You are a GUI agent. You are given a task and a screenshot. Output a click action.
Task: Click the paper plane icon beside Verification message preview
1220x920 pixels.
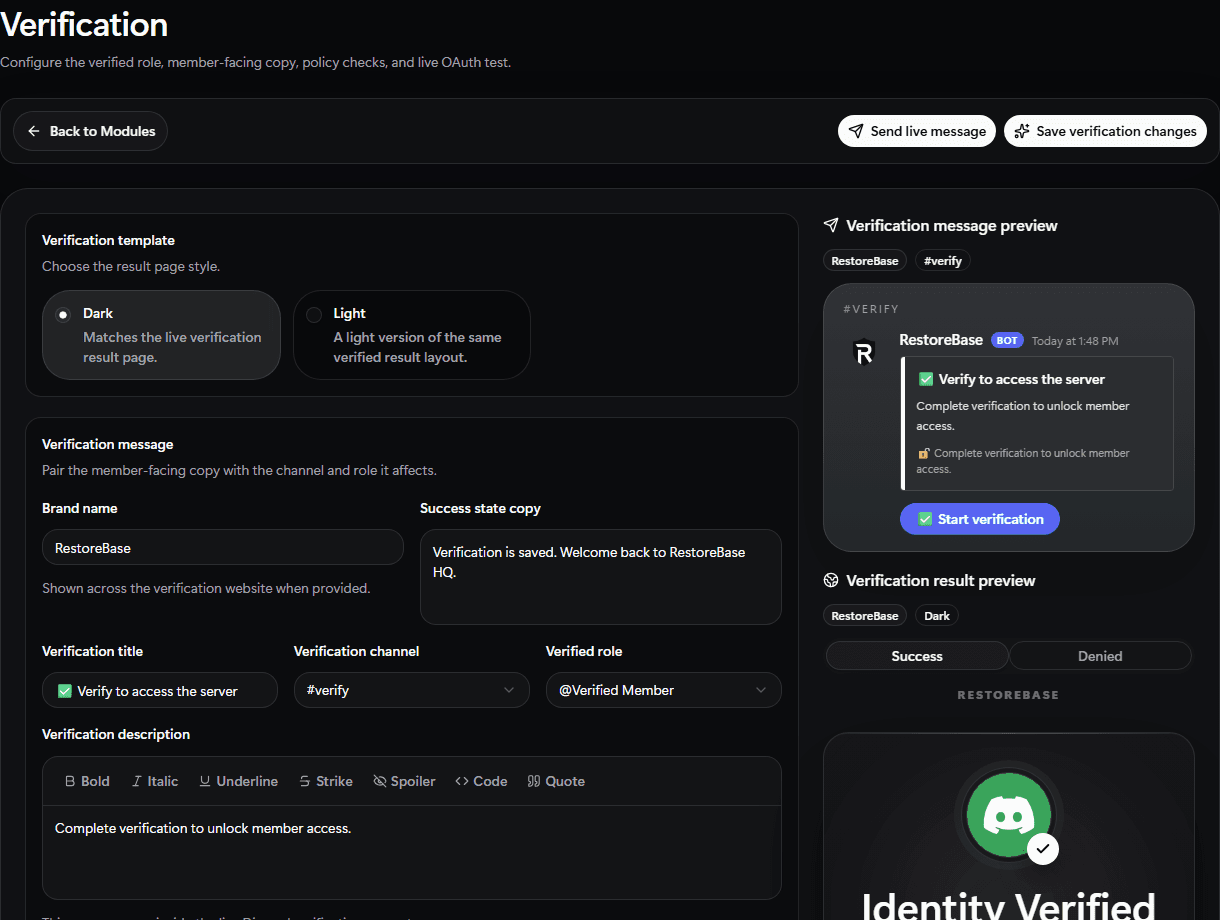(830, 226)
